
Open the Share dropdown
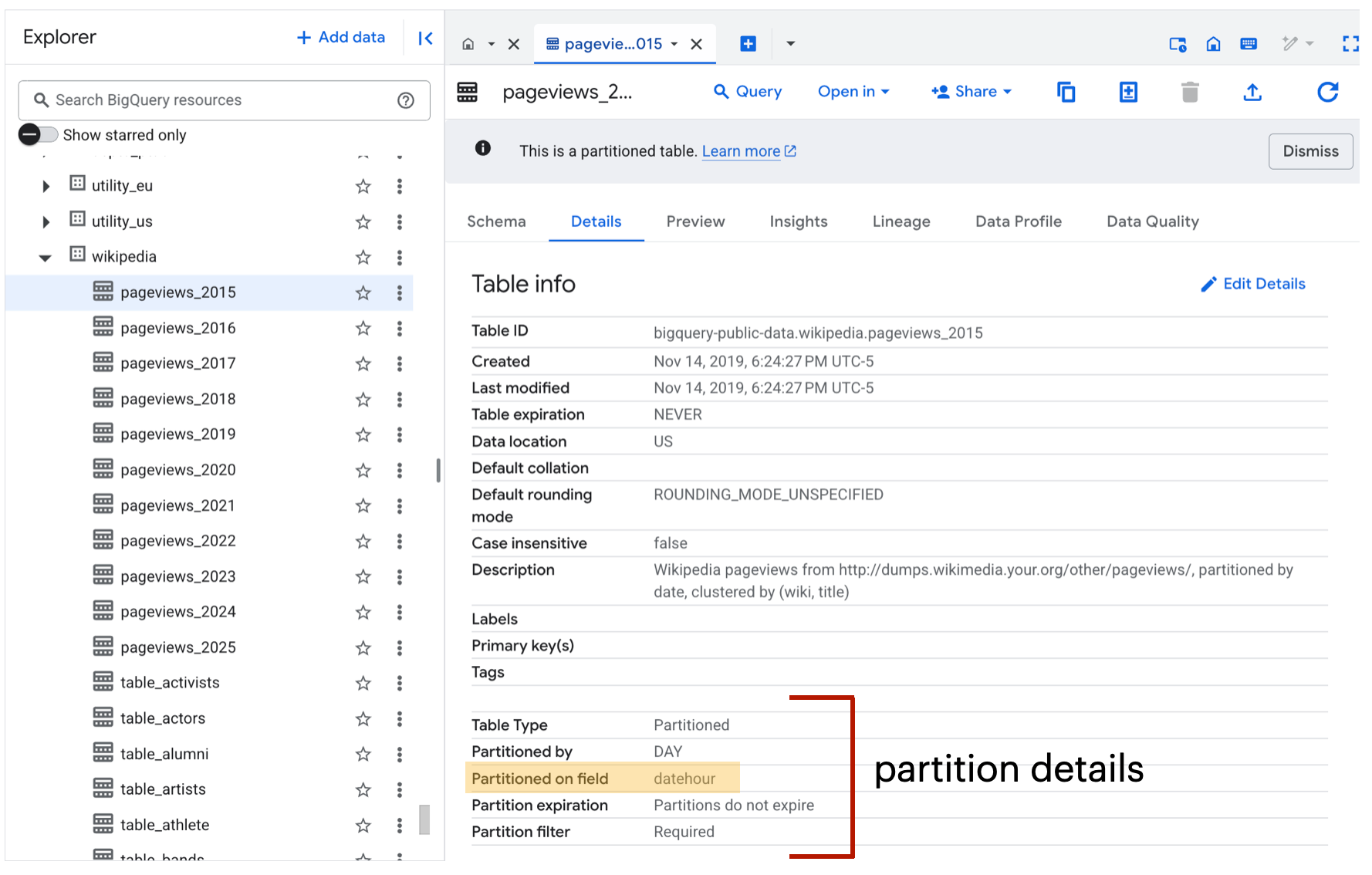(972, 92)
